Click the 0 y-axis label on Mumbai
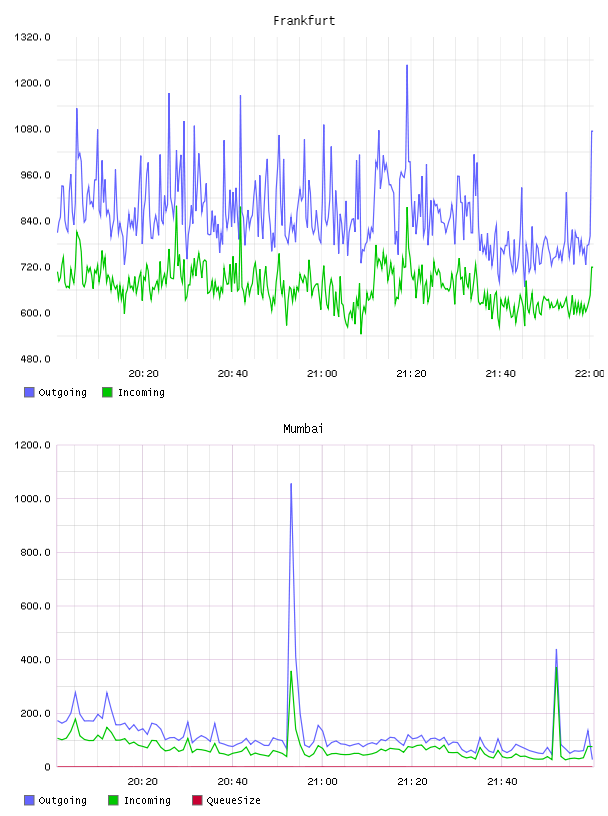Image resolution: width=608 pixels, height=816 pixels. (47, 767)
